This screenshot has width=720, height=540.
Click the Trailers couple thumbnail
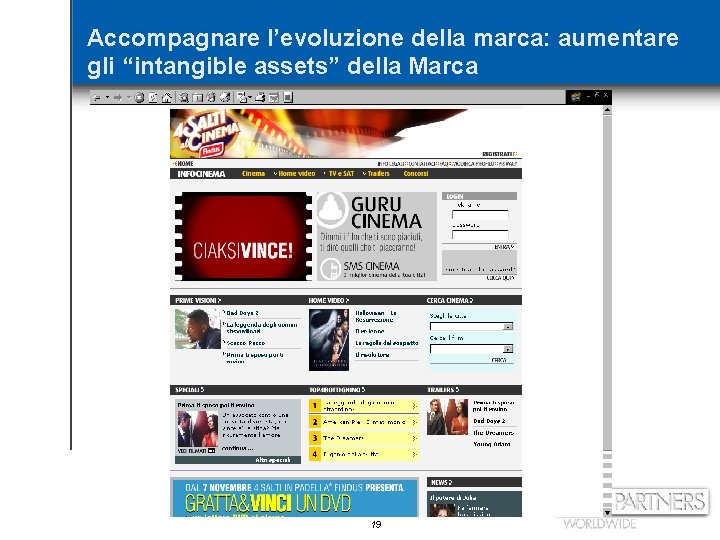[x=447, y=417]
